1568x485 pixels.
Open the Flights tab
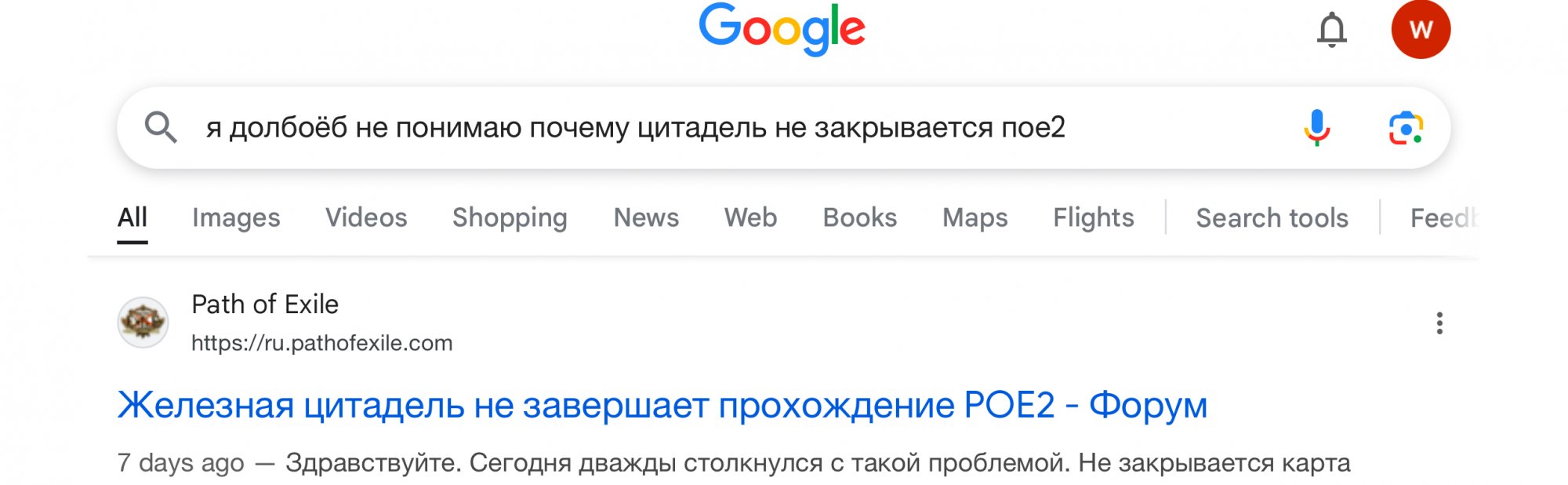(x=1093, y=217)
